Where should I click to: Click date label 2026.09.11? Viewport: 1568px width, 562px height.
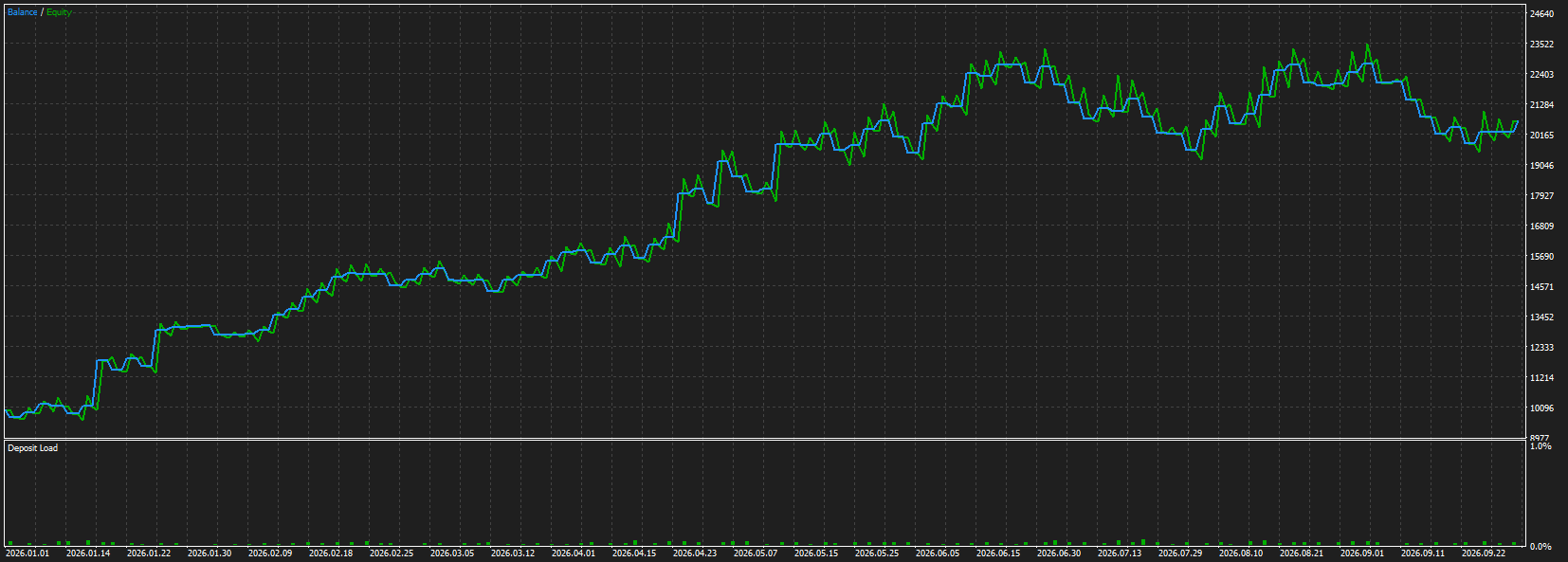(x=1423, y=553)
